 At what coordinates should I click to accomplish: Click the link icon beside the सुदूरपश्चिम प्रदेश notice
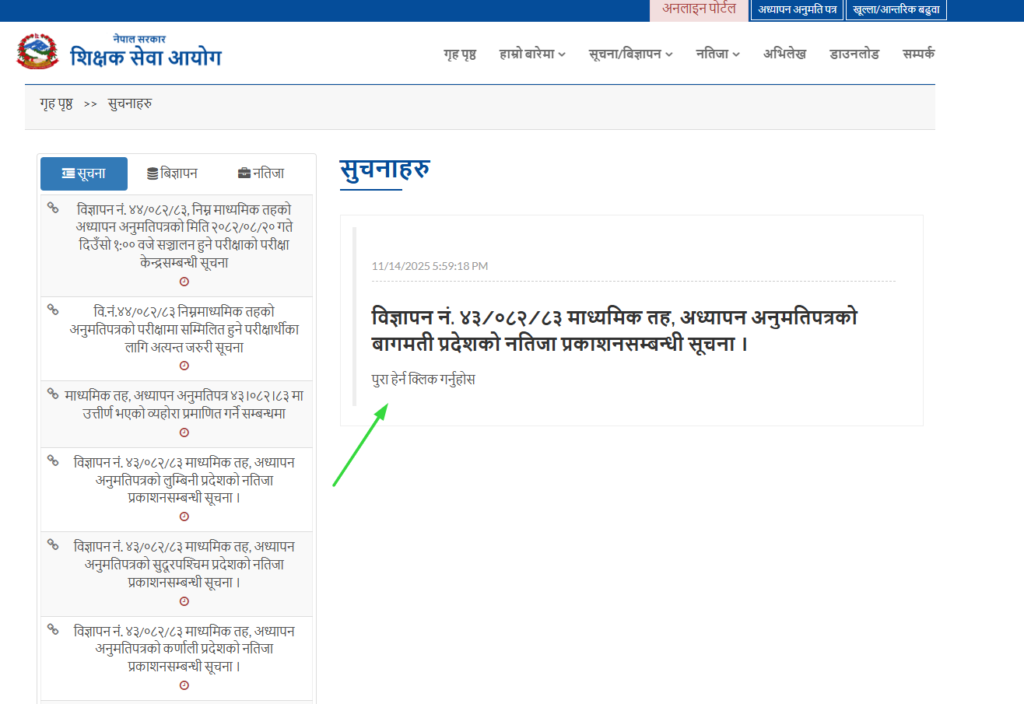tap(53, 544)
